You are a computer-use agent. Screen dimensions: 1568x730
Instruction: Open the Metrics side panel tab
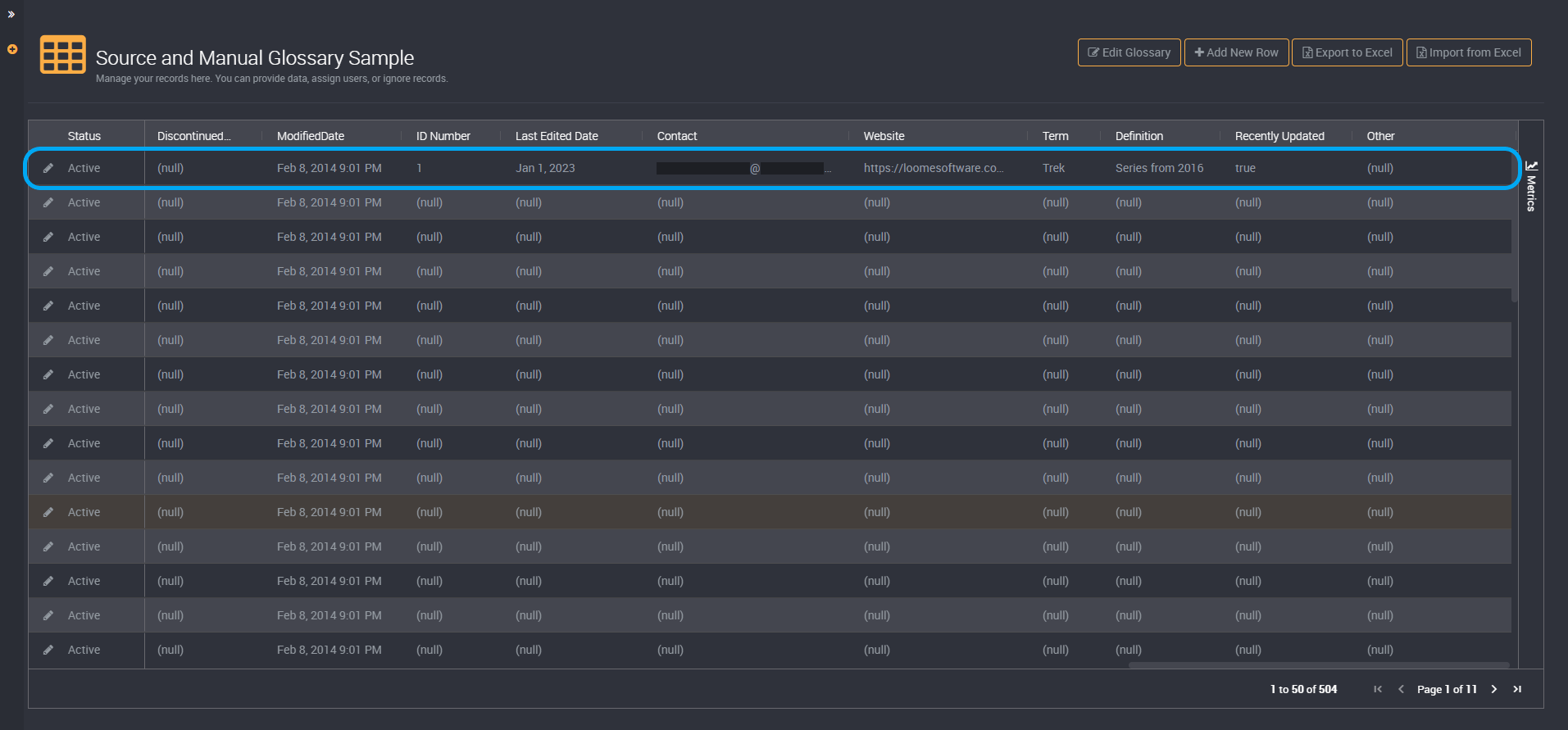[x=1530, y=187]
